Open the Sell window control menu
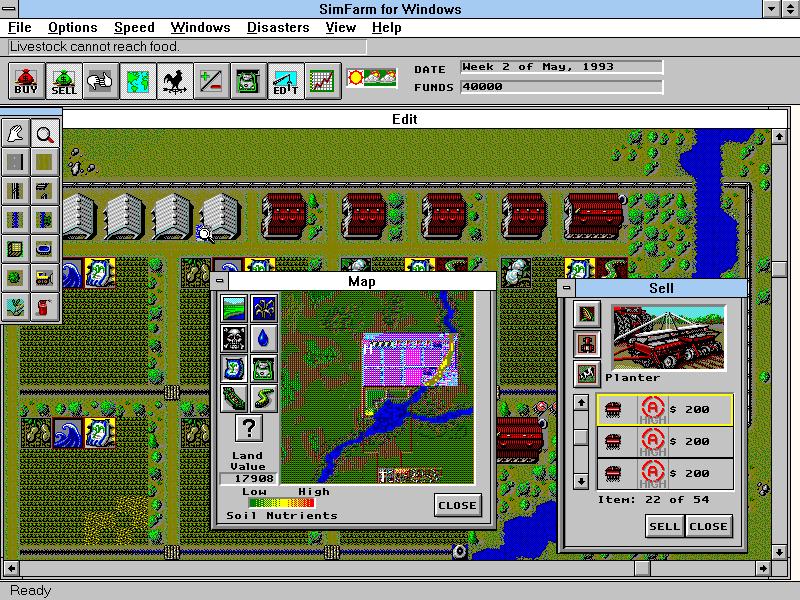 [x=566, y=288]
